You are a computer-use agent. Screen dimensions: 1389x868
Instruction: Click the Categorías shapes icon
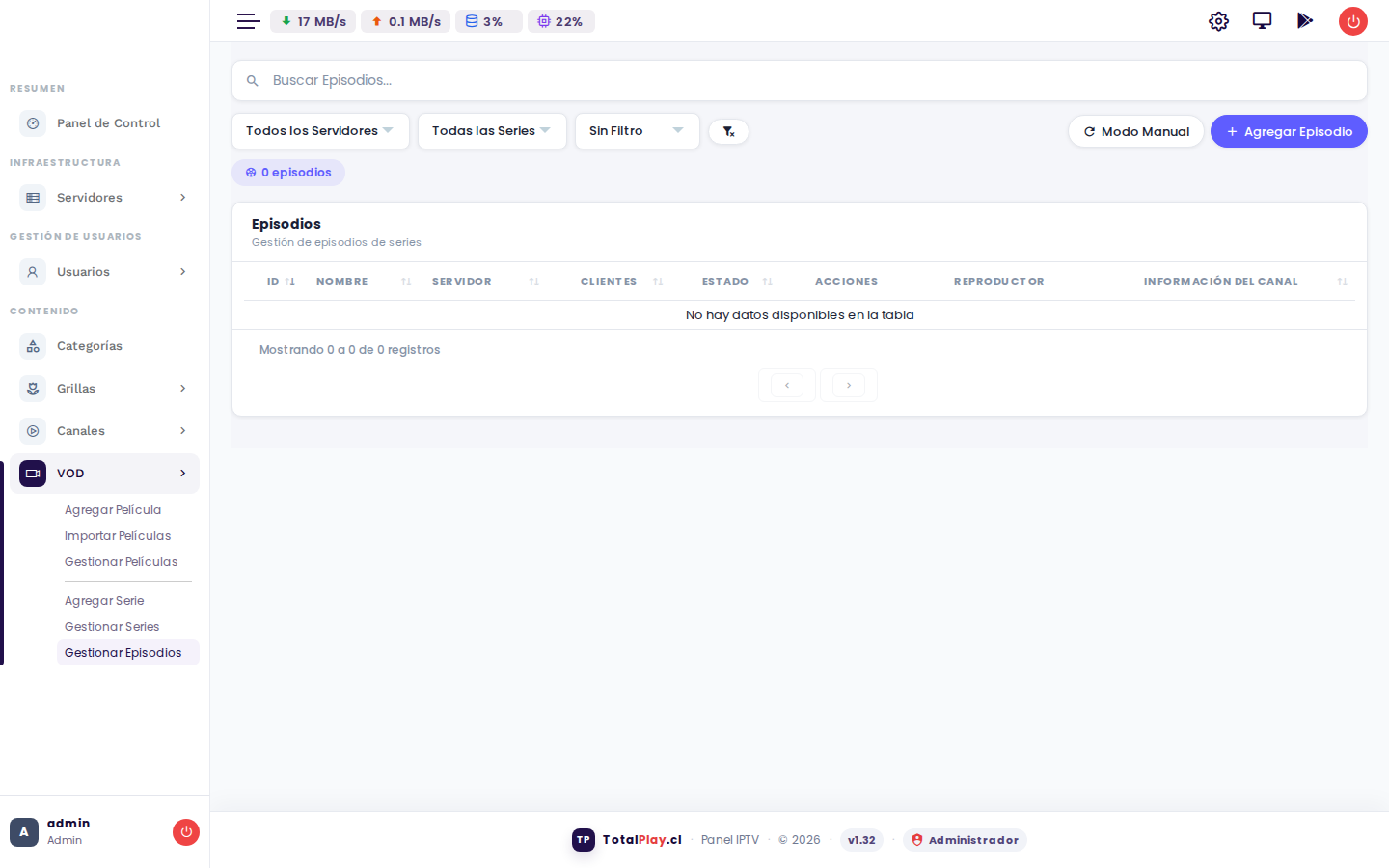point(33,346)
